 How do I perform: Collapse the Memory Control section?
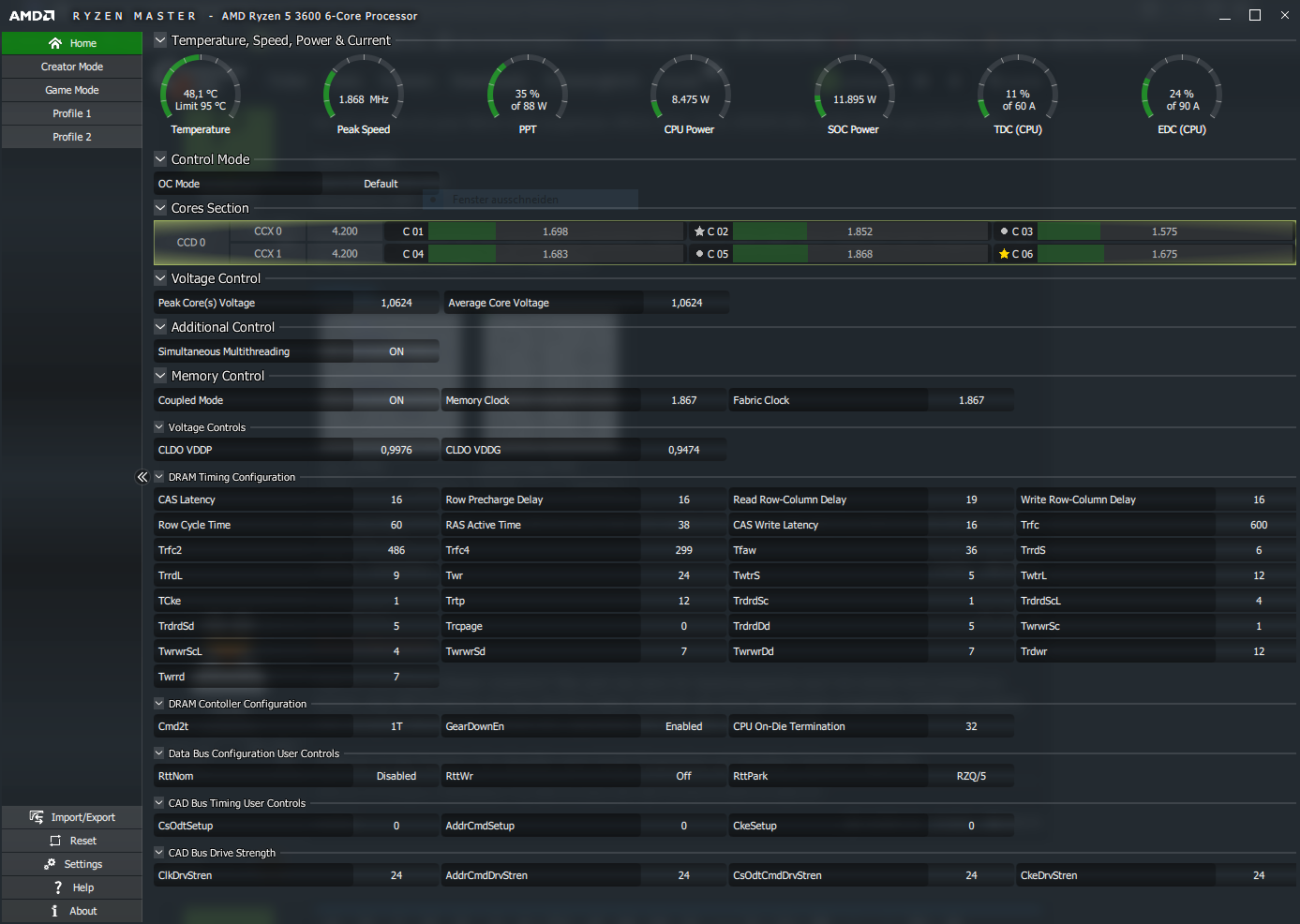[160, 376]
